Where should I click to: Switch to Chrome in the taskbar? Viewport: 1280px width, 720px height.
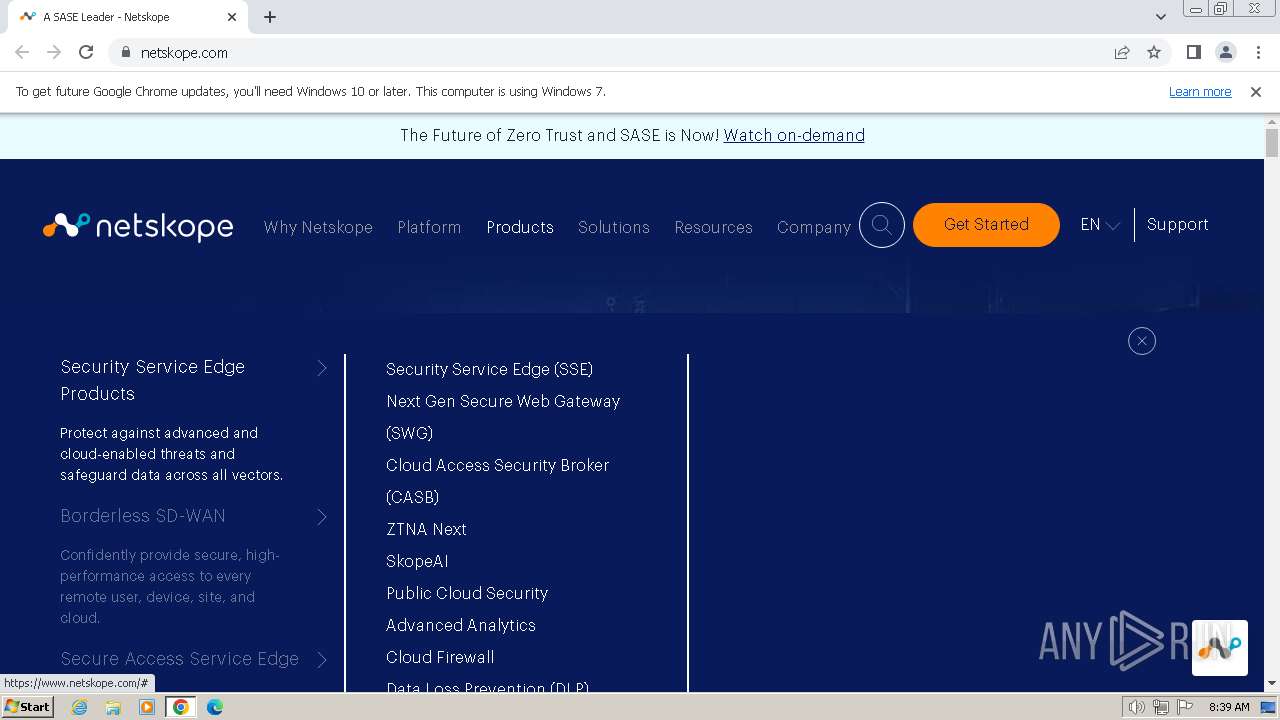180,707
